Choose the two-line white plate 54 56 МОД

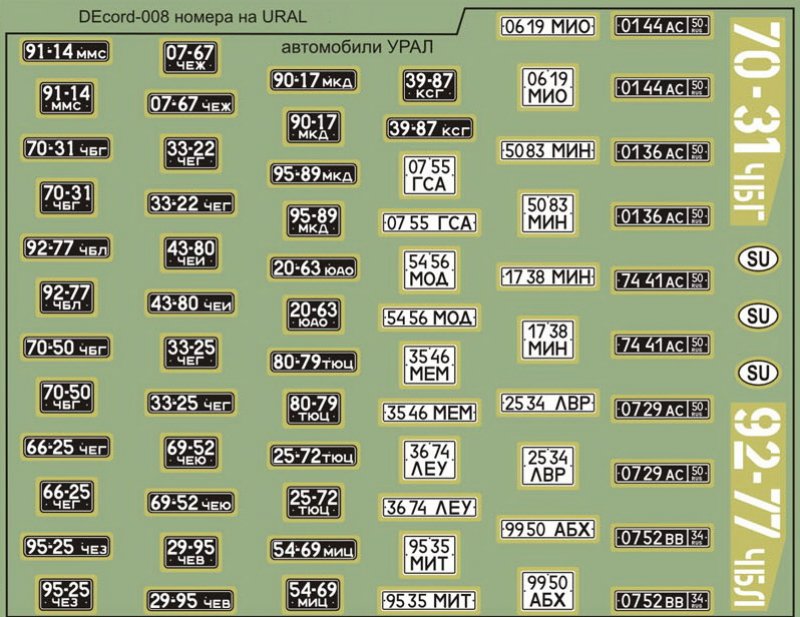[429, 270]
